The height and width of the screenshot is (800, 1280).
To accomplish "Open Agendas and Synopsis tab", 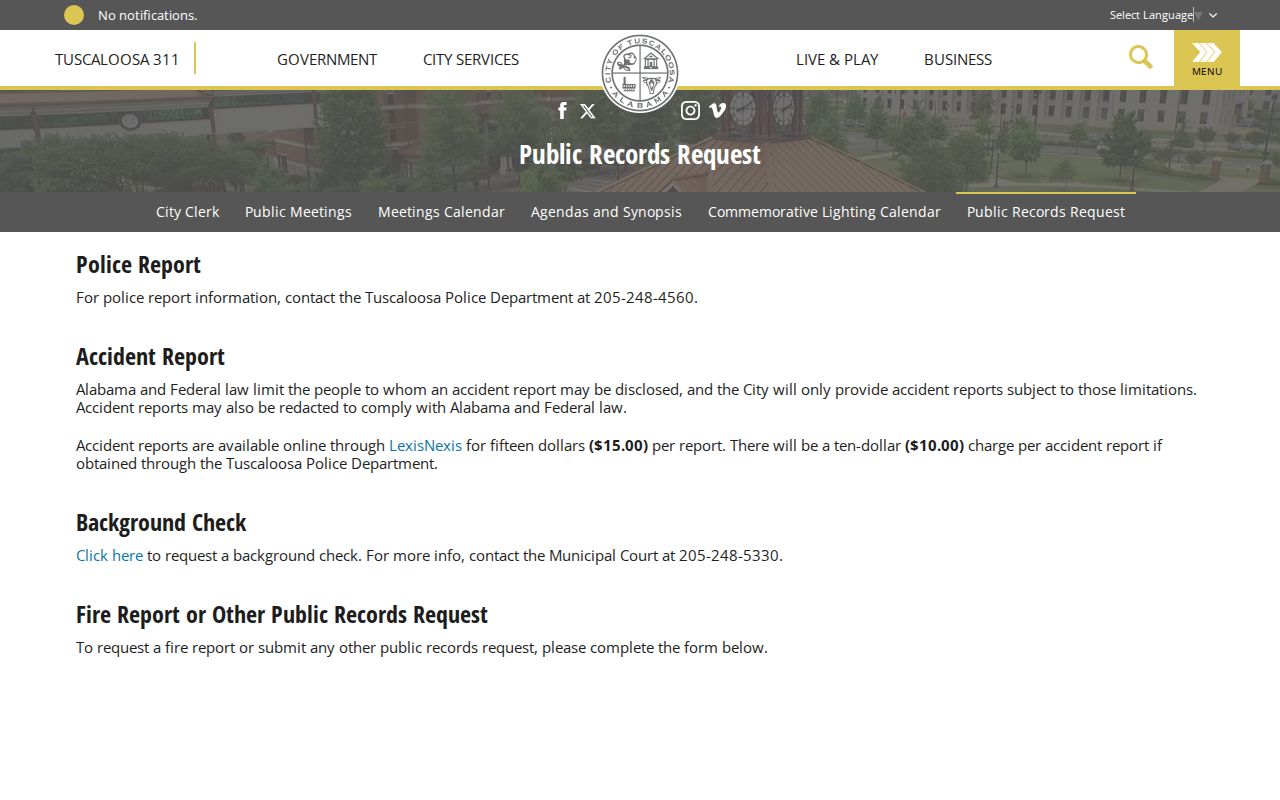I will [x=606, y=212].
